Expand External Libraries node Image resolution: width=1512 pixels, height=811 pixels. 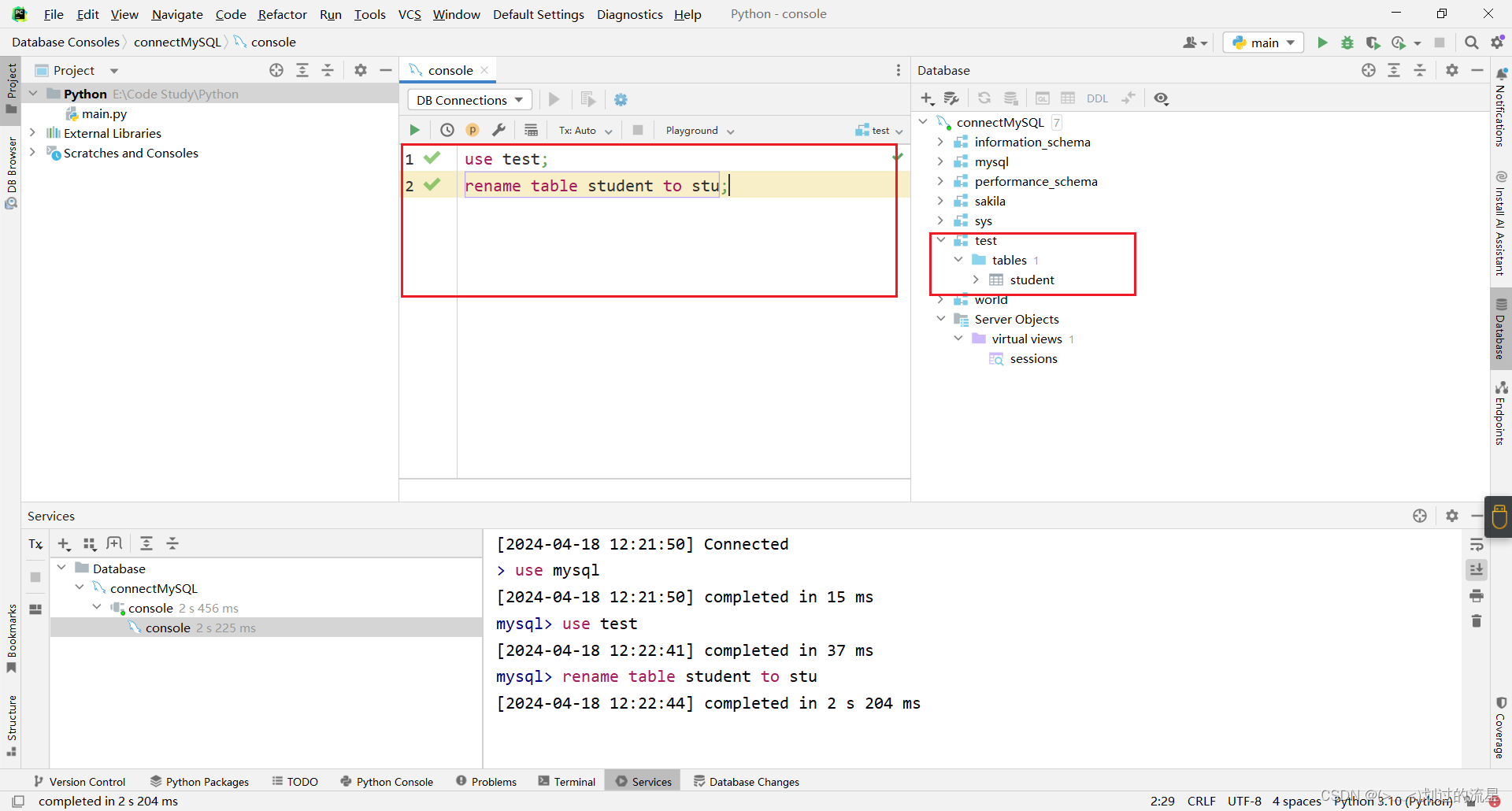[32, 133]
